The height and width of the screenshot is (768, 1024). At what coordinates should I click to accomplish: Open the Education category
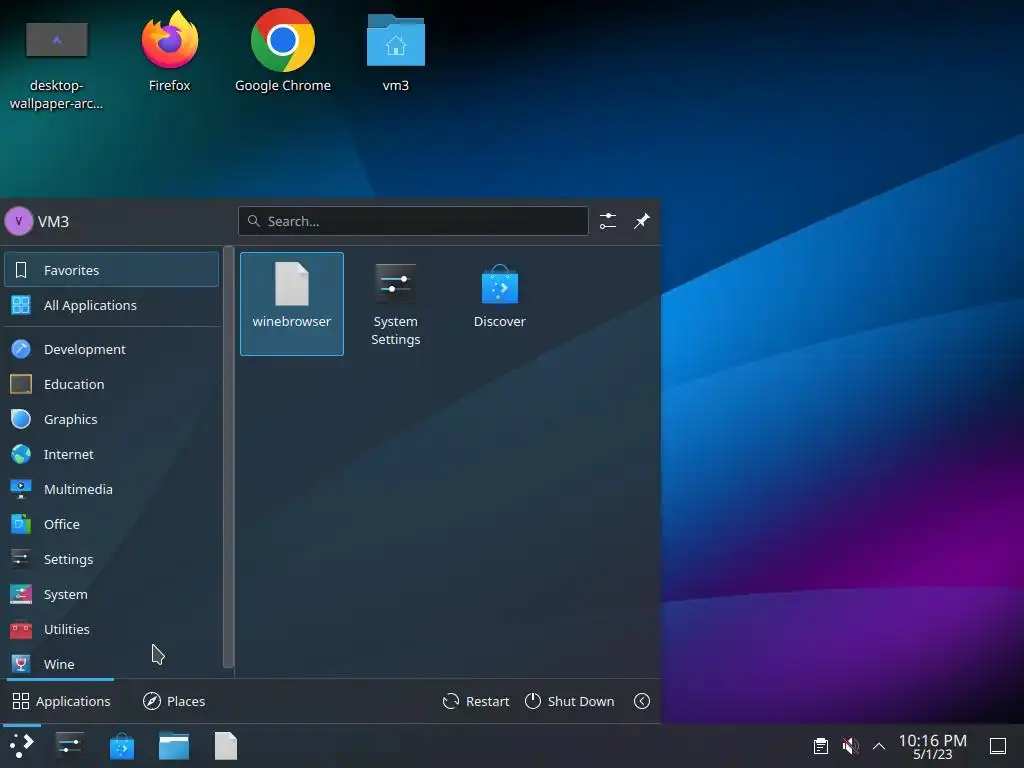point(112,384)
